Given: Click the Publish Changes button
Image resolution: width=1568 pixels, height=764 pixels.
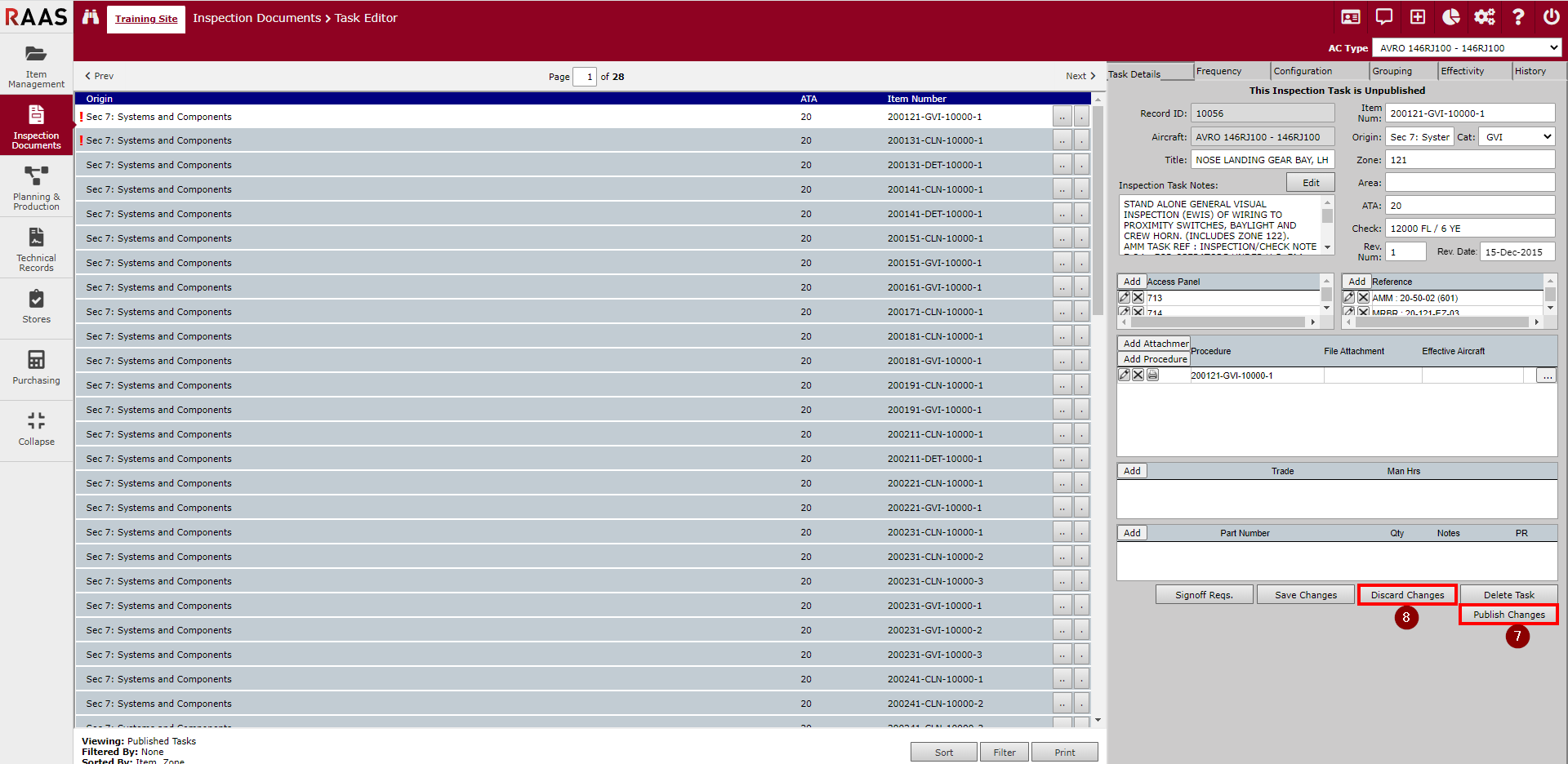Looking at the screenshot, I should (x=1508, y=615).
